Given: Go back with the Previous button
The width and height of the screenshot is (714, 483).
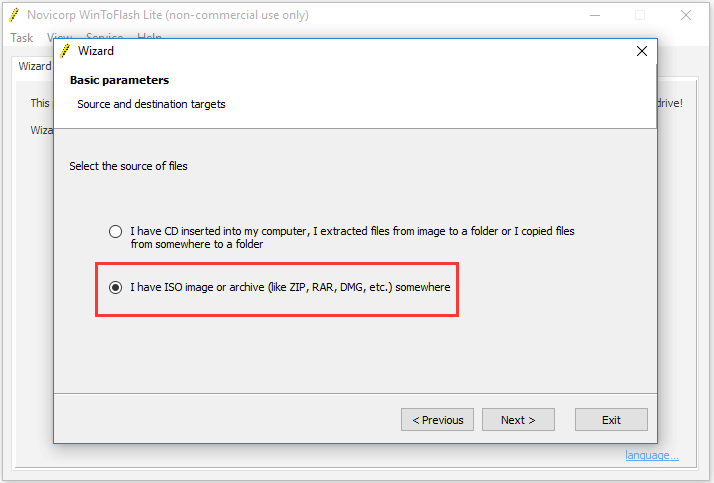Looking at the screenshot, I should [x=437, y=419].
